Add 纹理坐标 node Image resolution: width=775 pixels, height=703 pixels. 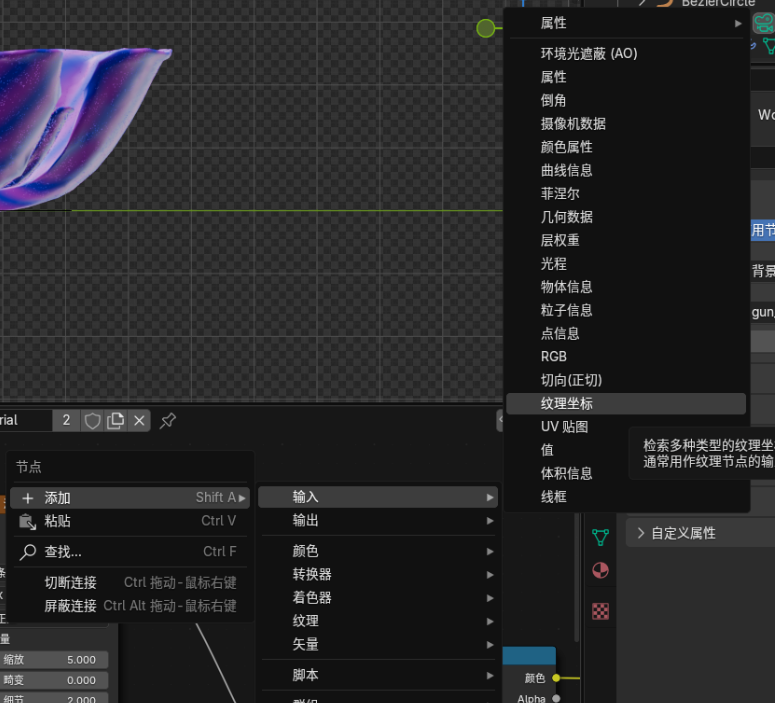(626, 403)
